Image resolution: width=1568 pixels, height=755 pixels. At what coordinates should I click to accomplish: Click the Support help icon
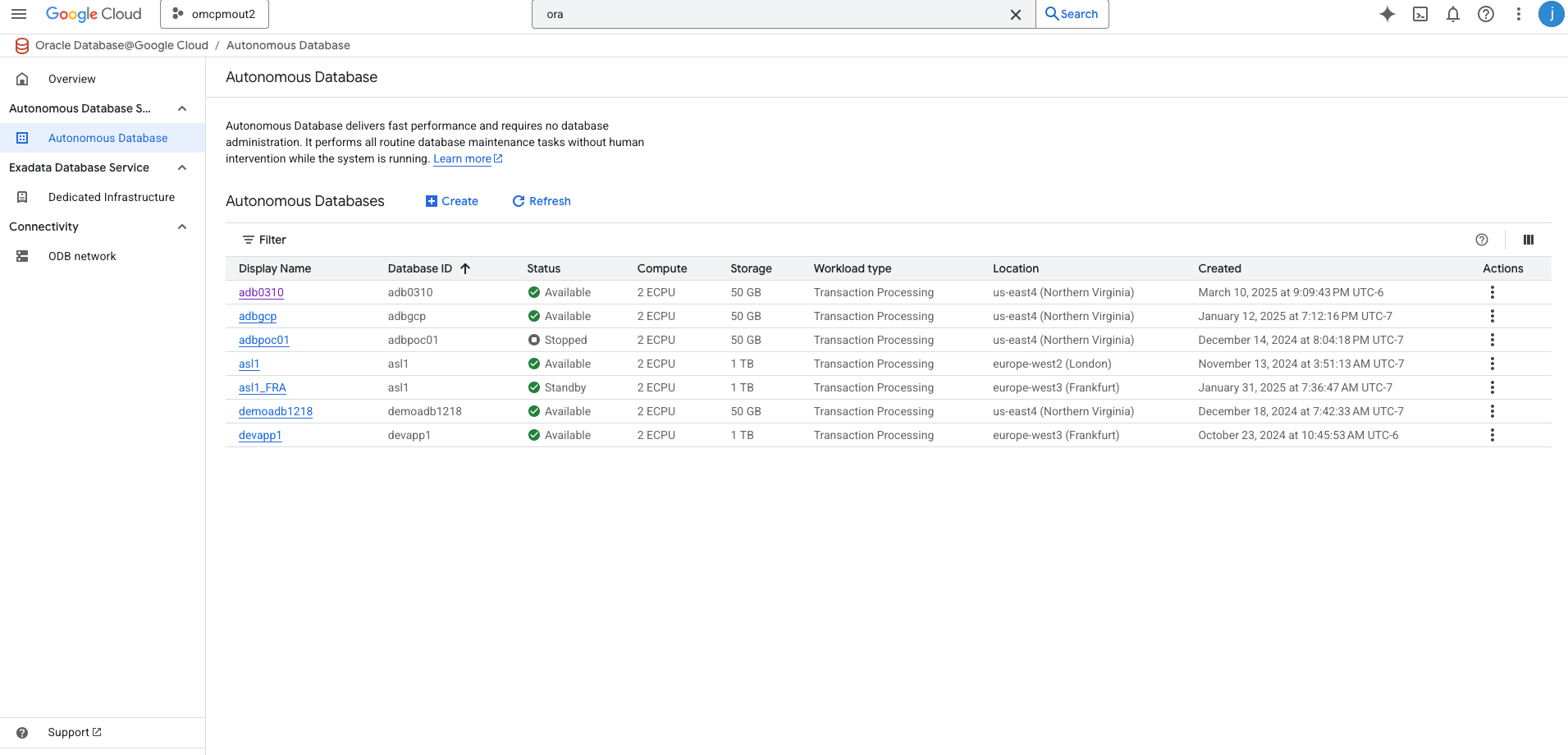(x=22, y=733)
